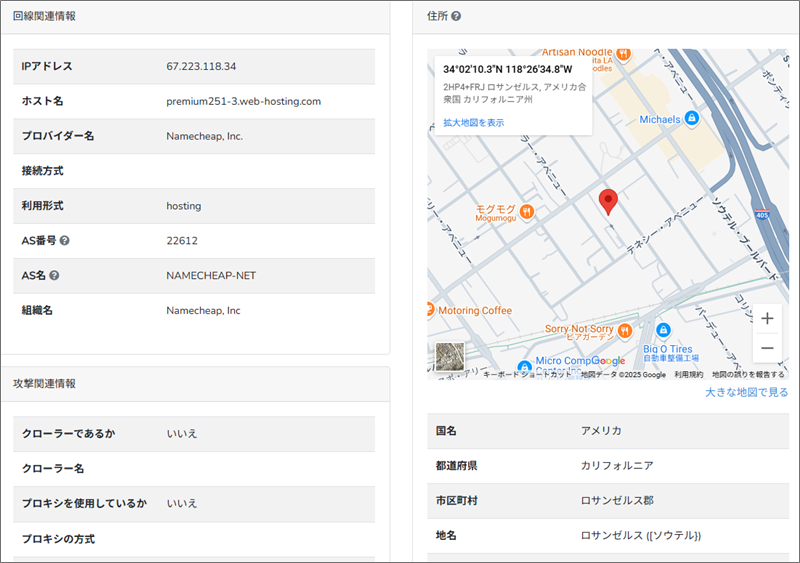Click the AS name value NAMECHEAP-NET

[x=211, y=276]
